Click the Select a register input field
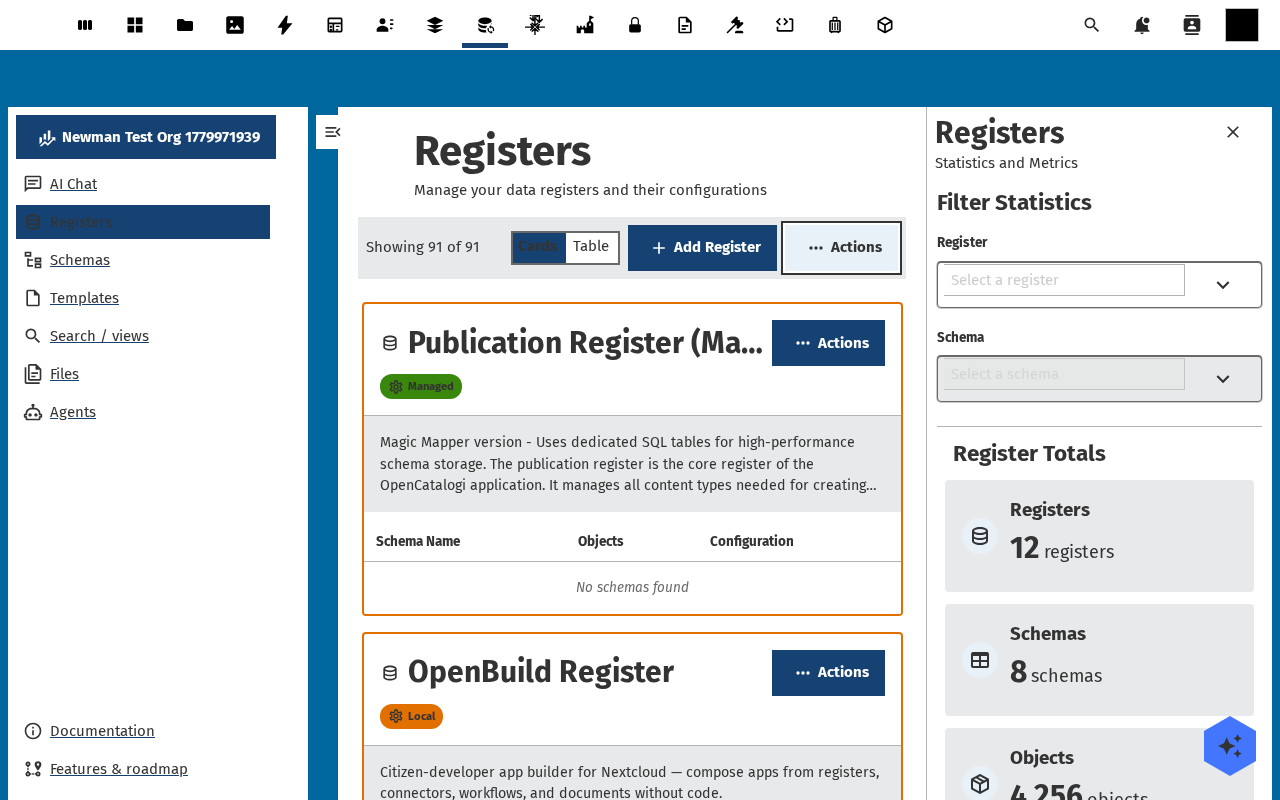 point(1064,280)
